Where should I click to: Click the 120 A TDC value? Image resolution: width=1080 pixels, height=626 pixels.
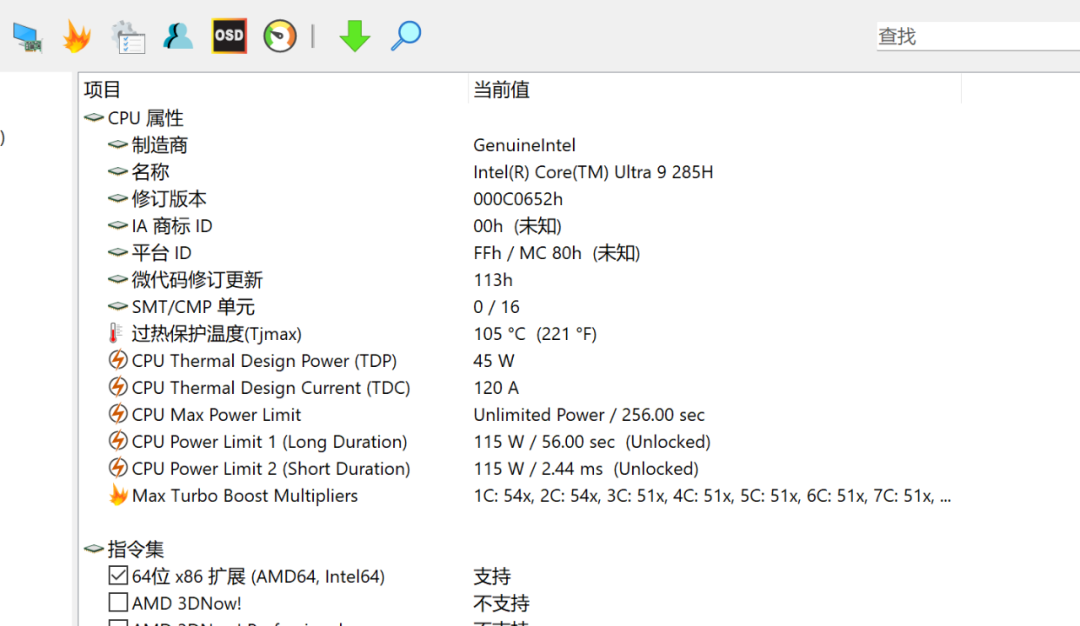point(496,388)
